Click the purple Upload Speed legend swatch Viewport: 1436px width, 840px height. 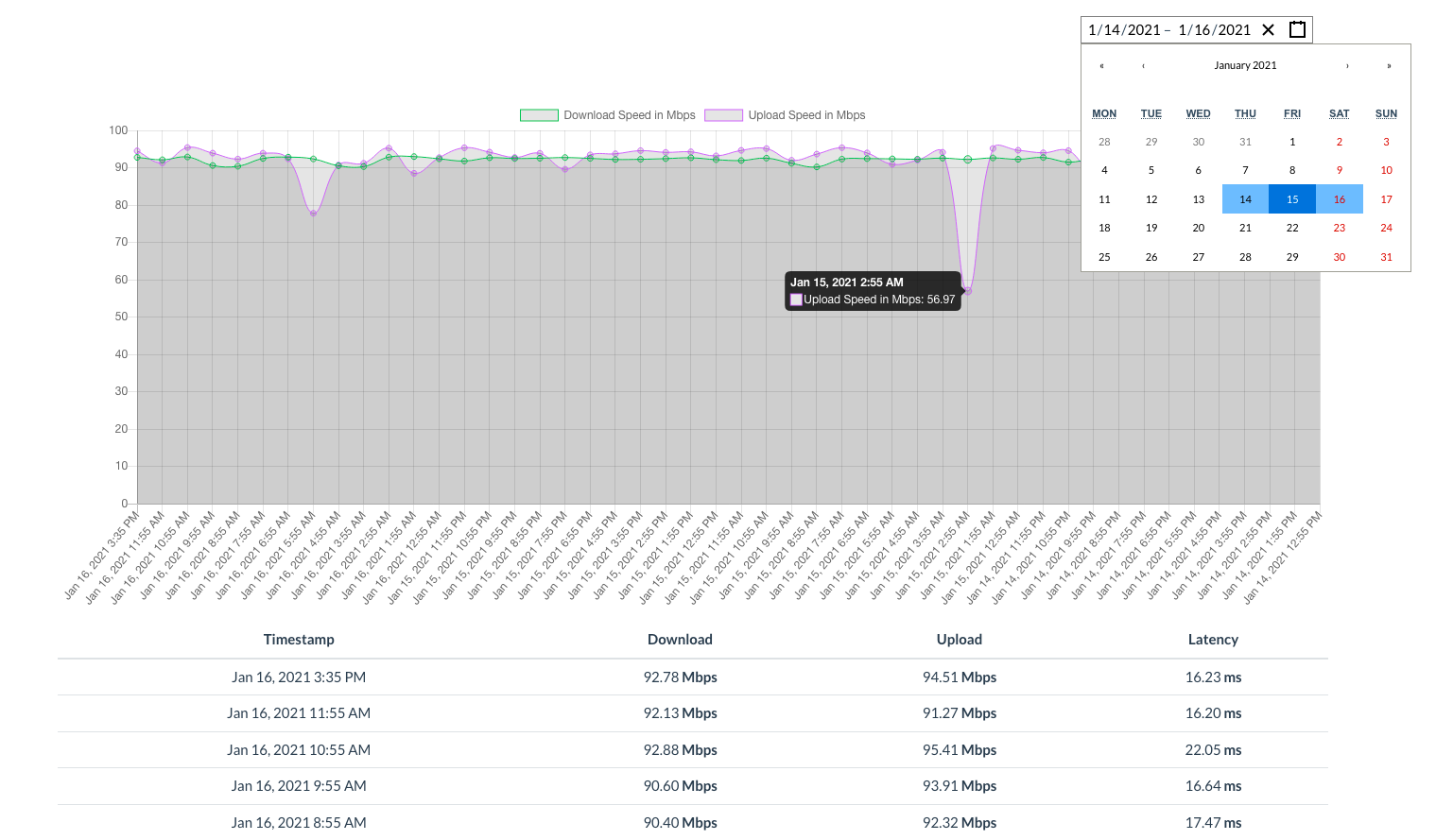tap(723, 115)
